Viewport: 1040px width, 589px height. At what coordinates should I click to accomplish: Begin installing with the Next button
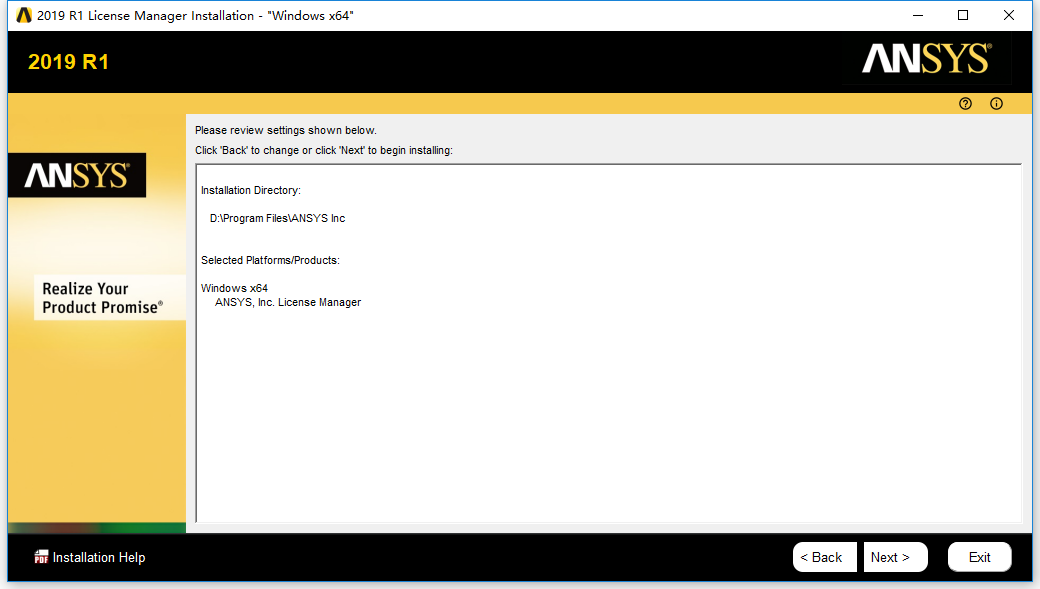(x=895, y=557)
